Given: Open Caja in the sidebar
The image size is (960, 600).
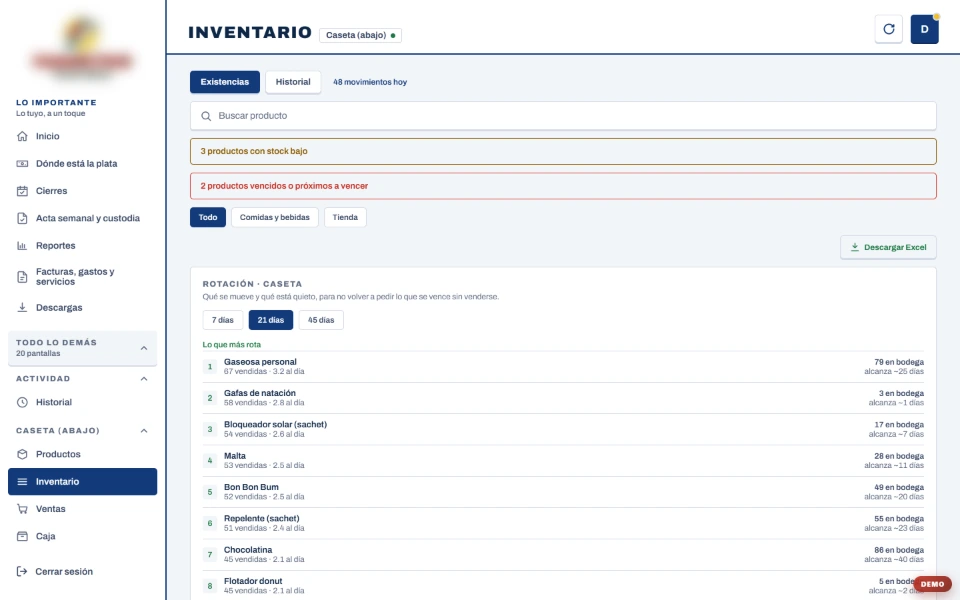Looking at the screenshot, I should point(82,536).
